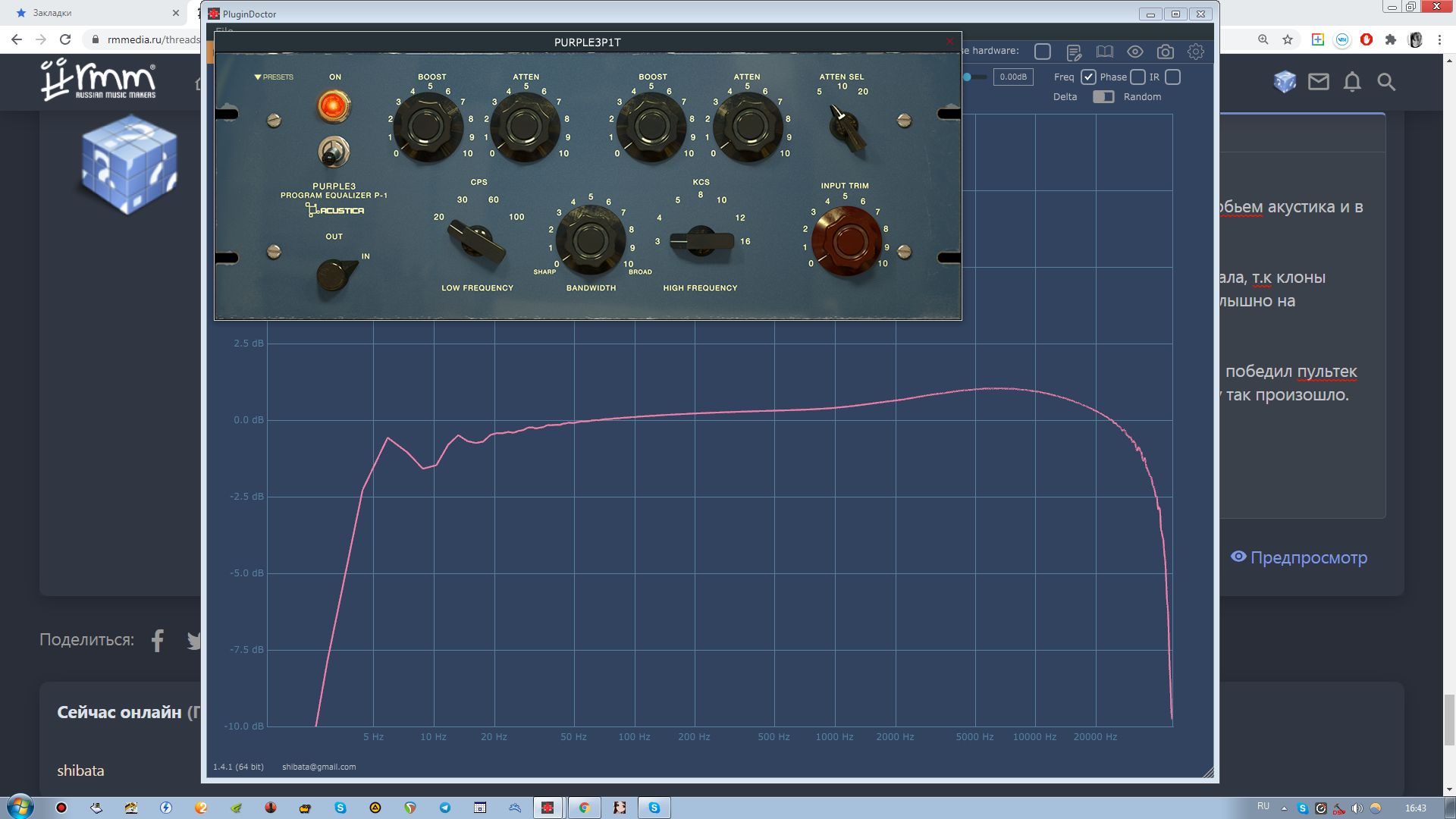1456x819 pixels.
Task: Open the book manual icon
Action: pyautogui.click(x=1105, y=52)
